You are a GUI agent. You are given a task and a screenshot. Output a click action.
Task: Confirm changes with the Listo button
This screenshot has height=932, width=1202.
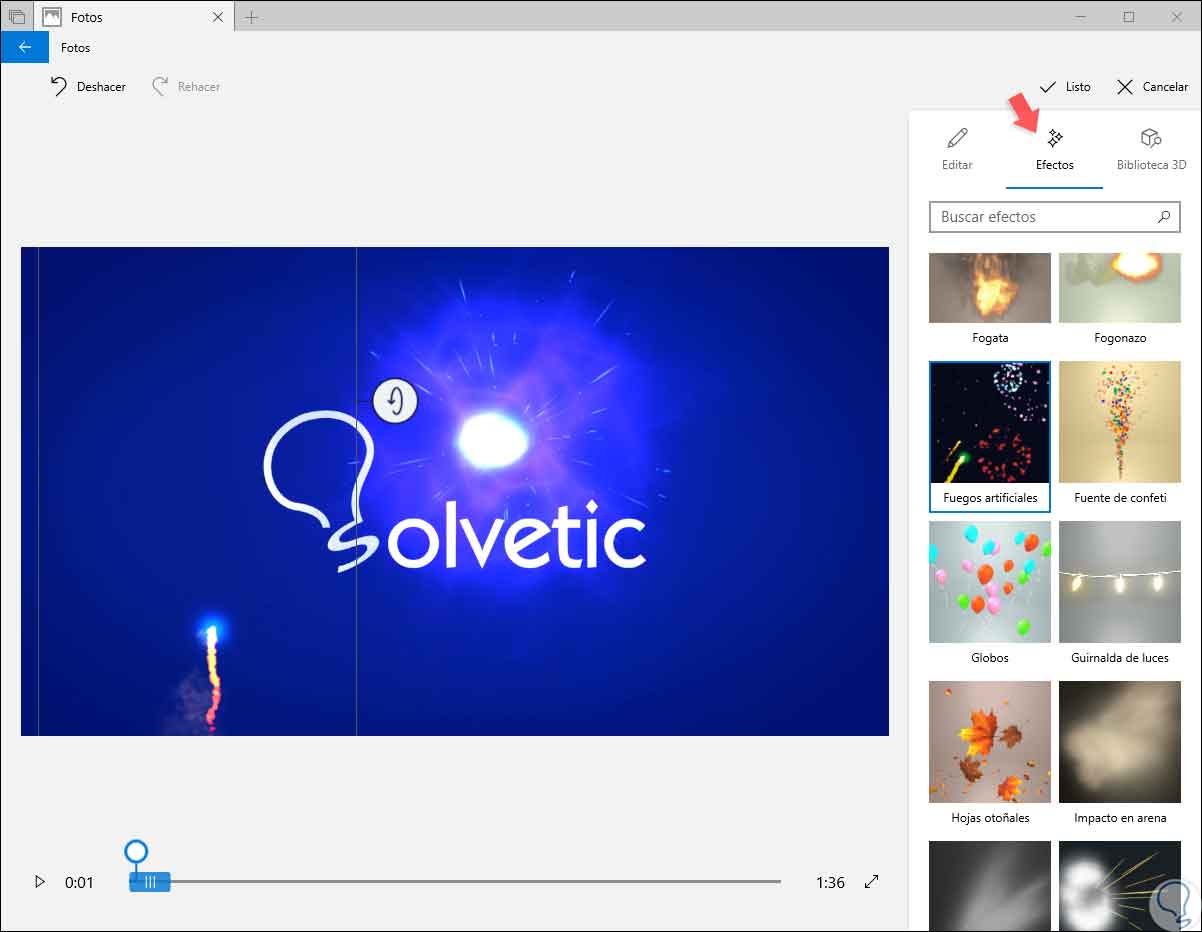[x=1065, y=87]
